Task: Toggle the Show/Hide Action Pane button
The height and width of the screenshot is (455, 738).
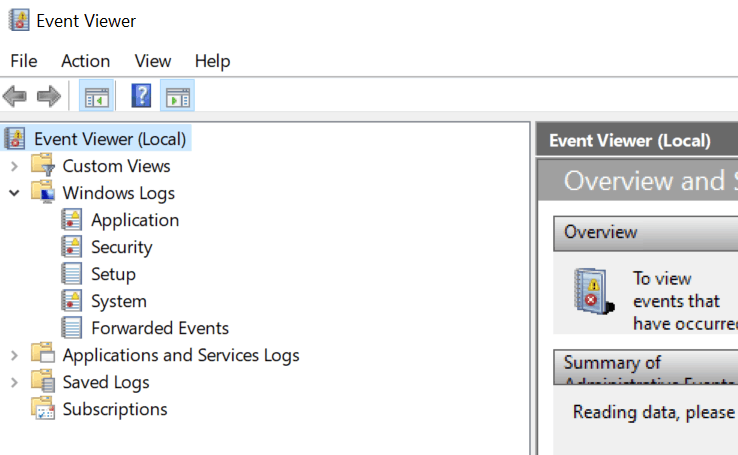Action: [x=177, y=96]
